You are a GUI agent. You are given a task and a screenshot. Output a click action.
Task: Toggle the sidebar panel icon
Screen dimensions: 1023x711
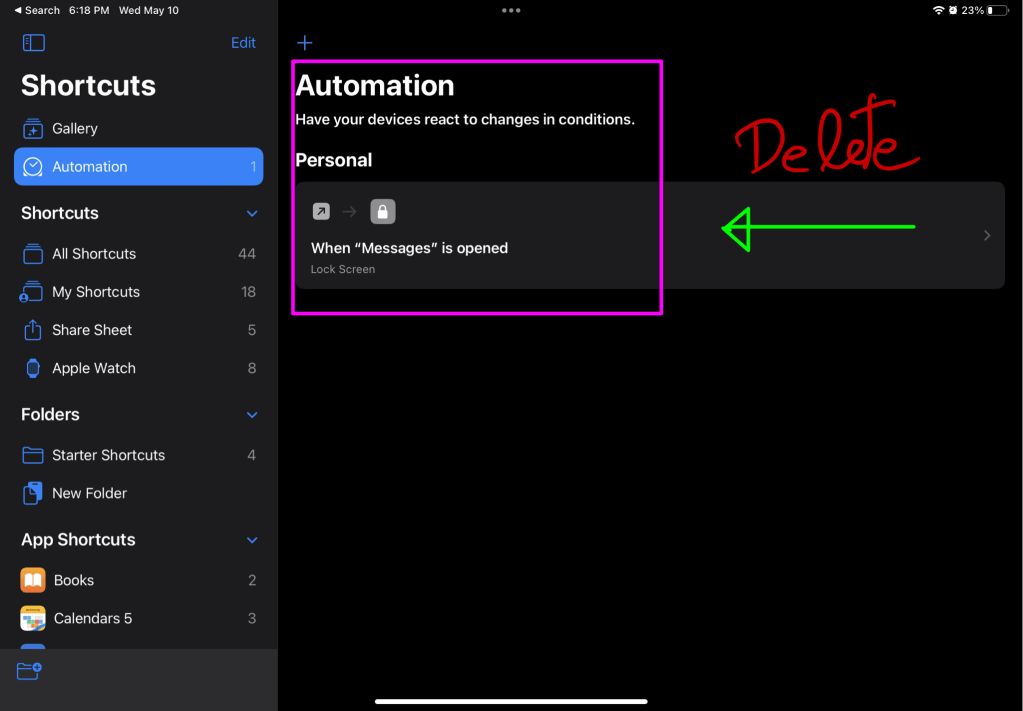click(33, 43)
